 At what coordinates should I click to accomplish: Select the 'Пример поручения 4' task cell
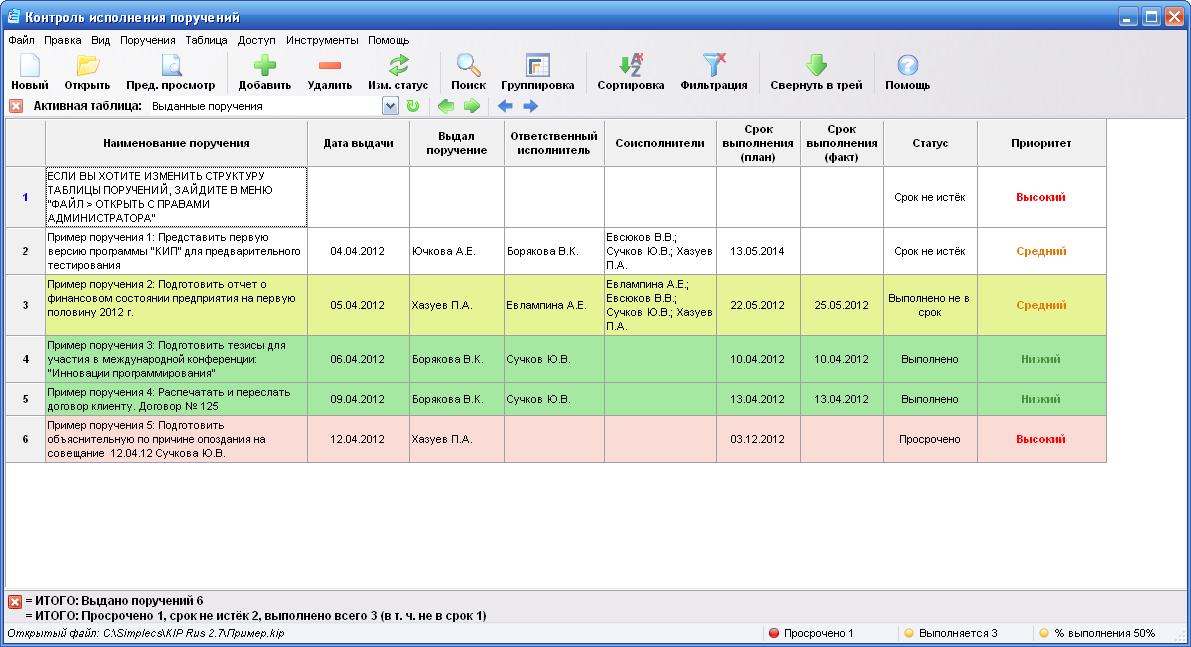pyautogui.click(x=176, y=399)
